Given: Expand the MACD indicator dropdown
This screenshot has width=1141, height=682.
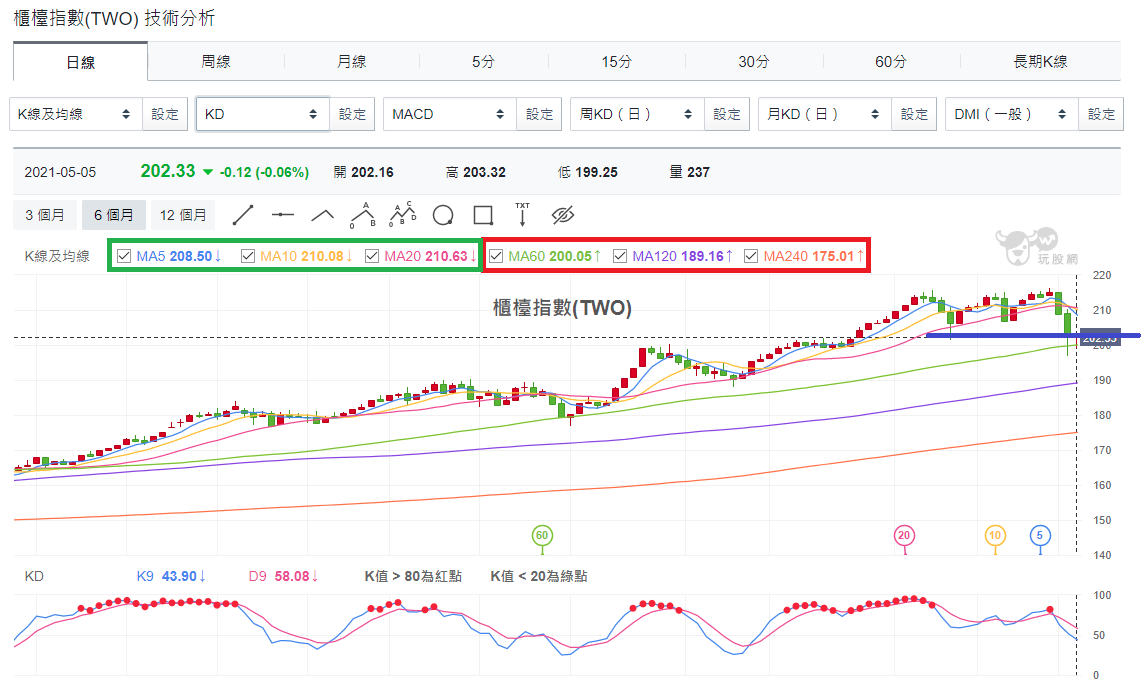Looking at the screenshot, I should 450,114.
